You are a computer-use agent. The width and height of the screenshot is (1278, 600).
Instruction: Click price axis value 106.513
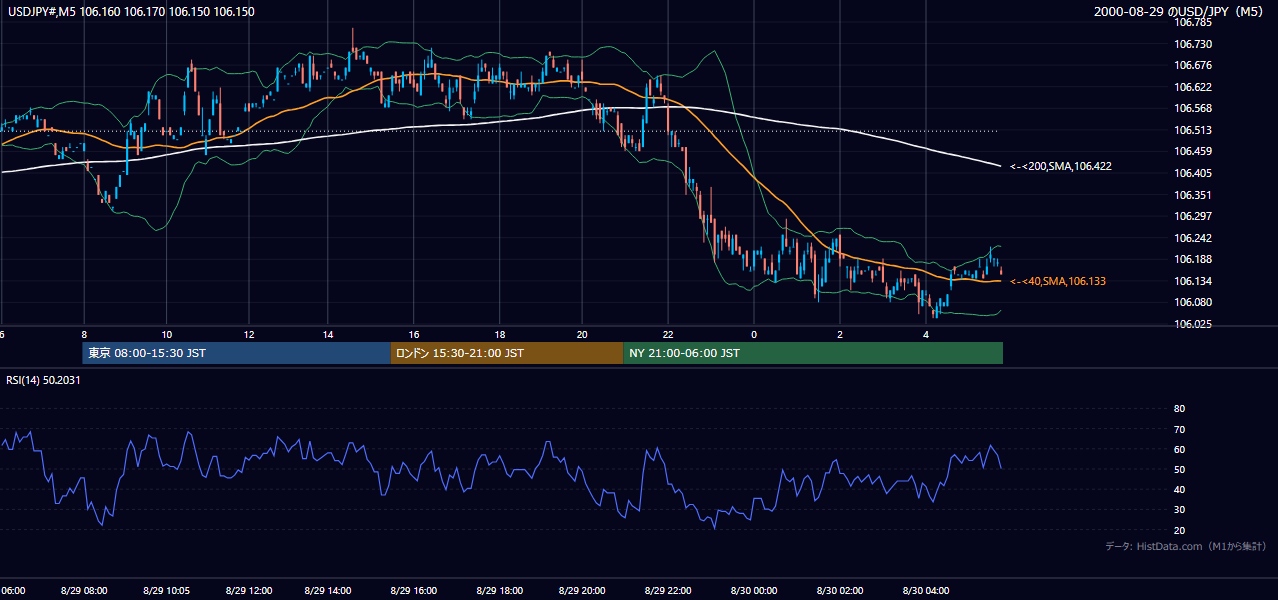click(1193, 130)
